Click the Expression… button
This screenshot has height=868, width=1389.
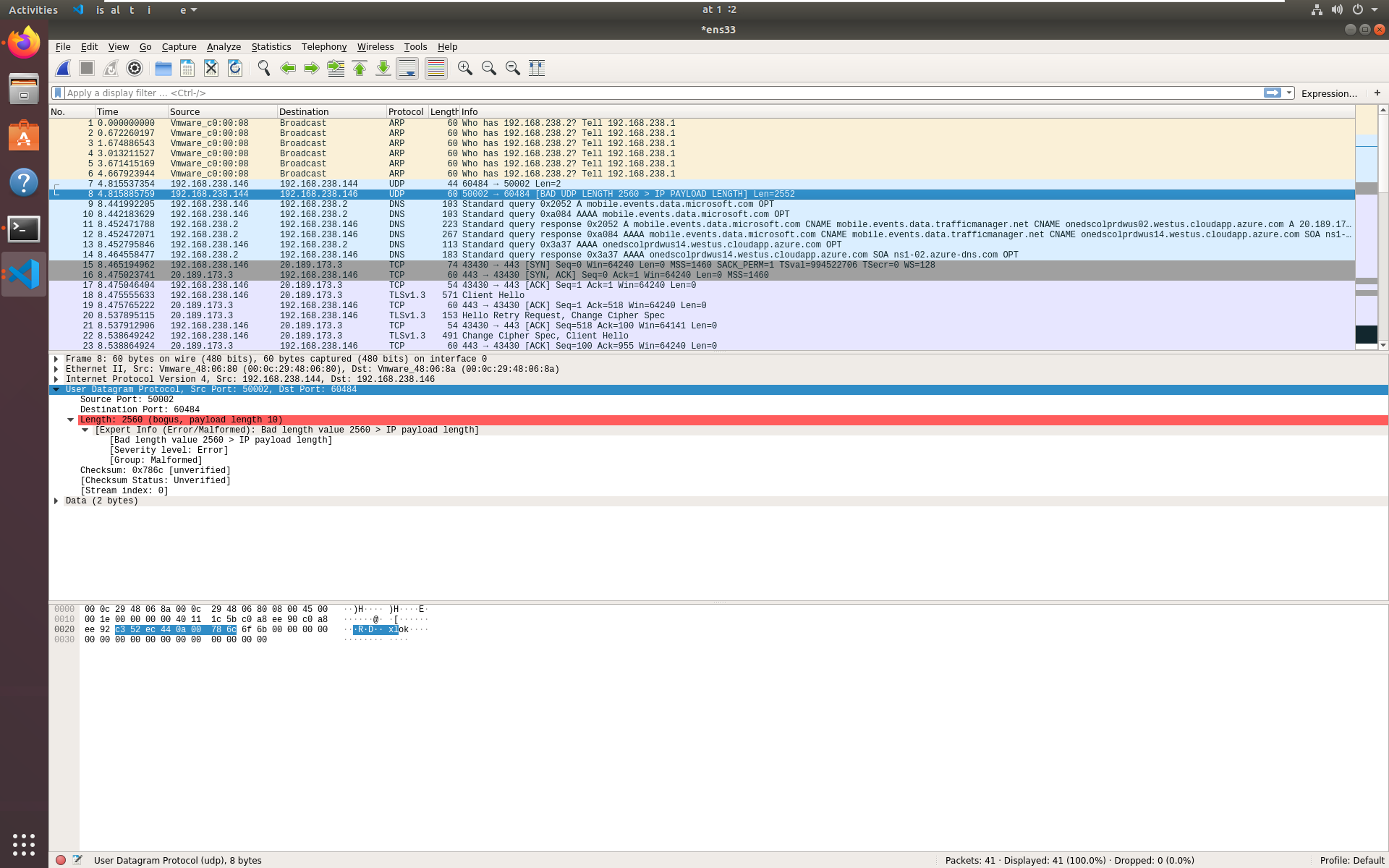(x=1328, y=93)
